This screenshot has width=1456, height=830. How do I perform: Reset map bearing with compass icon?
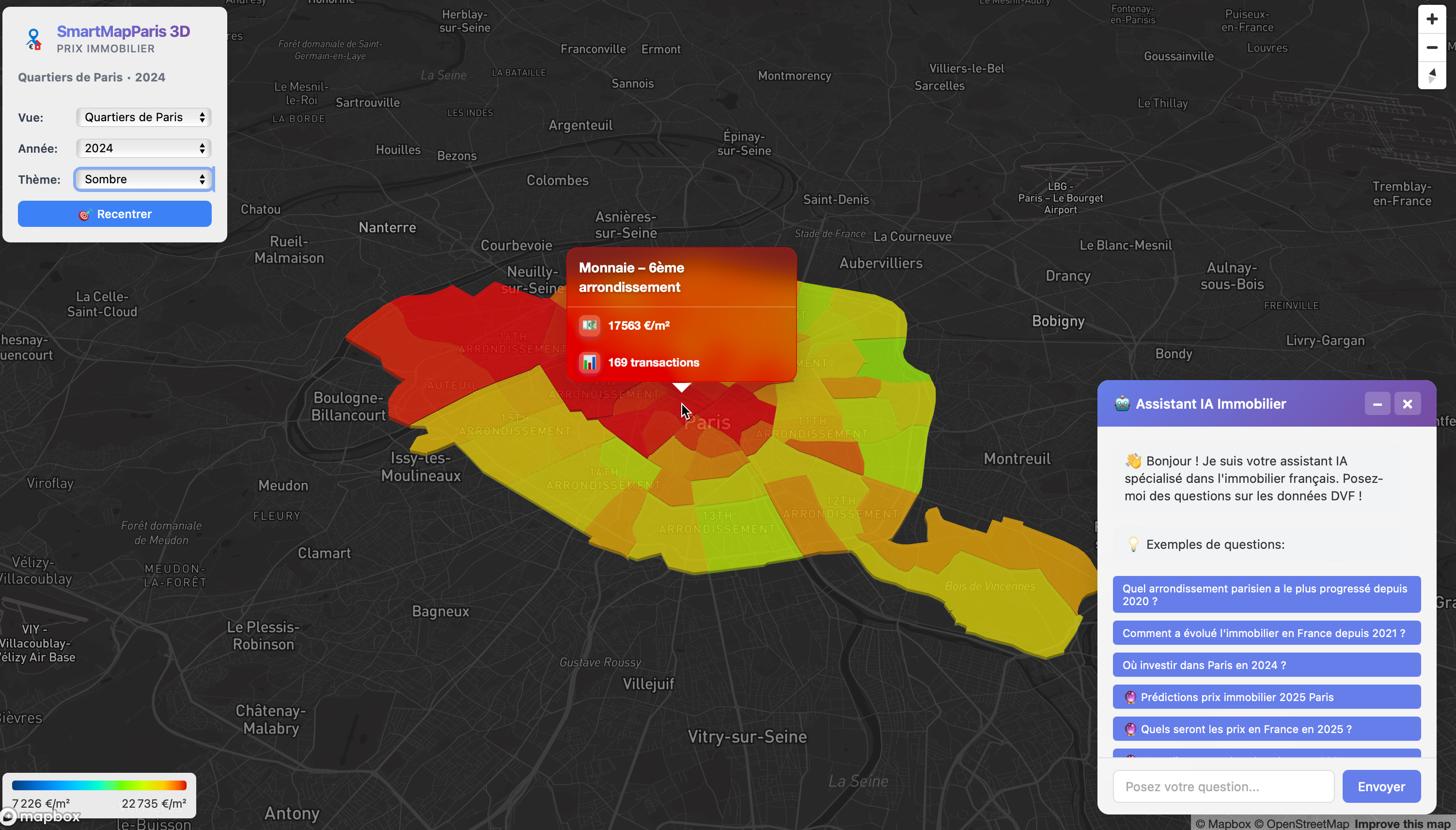coord(1431,75)
